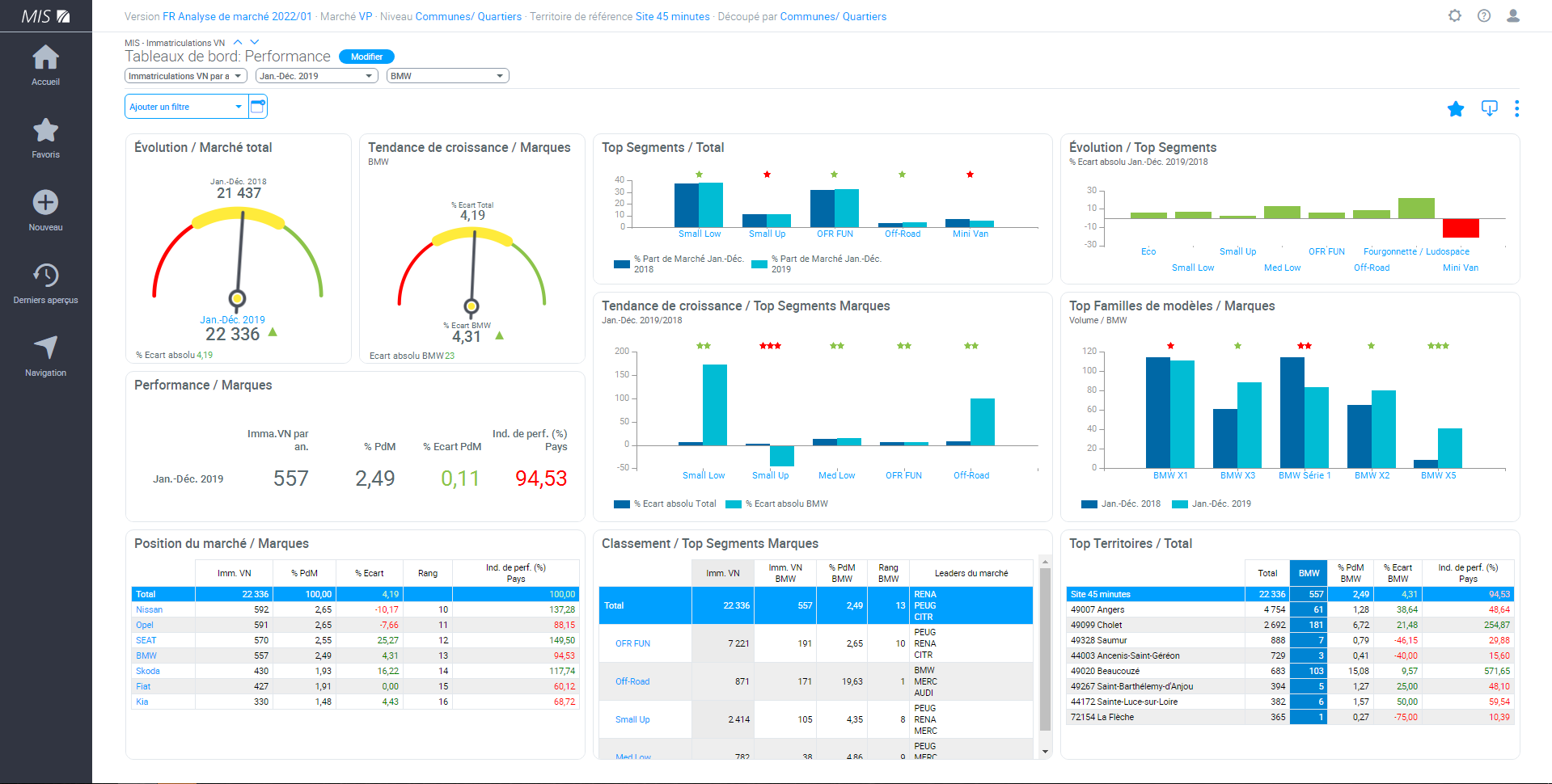Click the Site 45 minutes link
Image resolution: width=1552 pixels, height=784 pixels.
tap(672, 16)
